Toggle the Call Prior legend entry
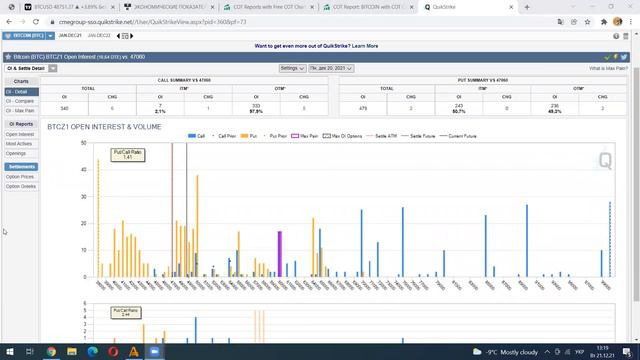Image resolution: width=640 pixels, height=360 pixels. pyautogui.click(x=224, y=136)
